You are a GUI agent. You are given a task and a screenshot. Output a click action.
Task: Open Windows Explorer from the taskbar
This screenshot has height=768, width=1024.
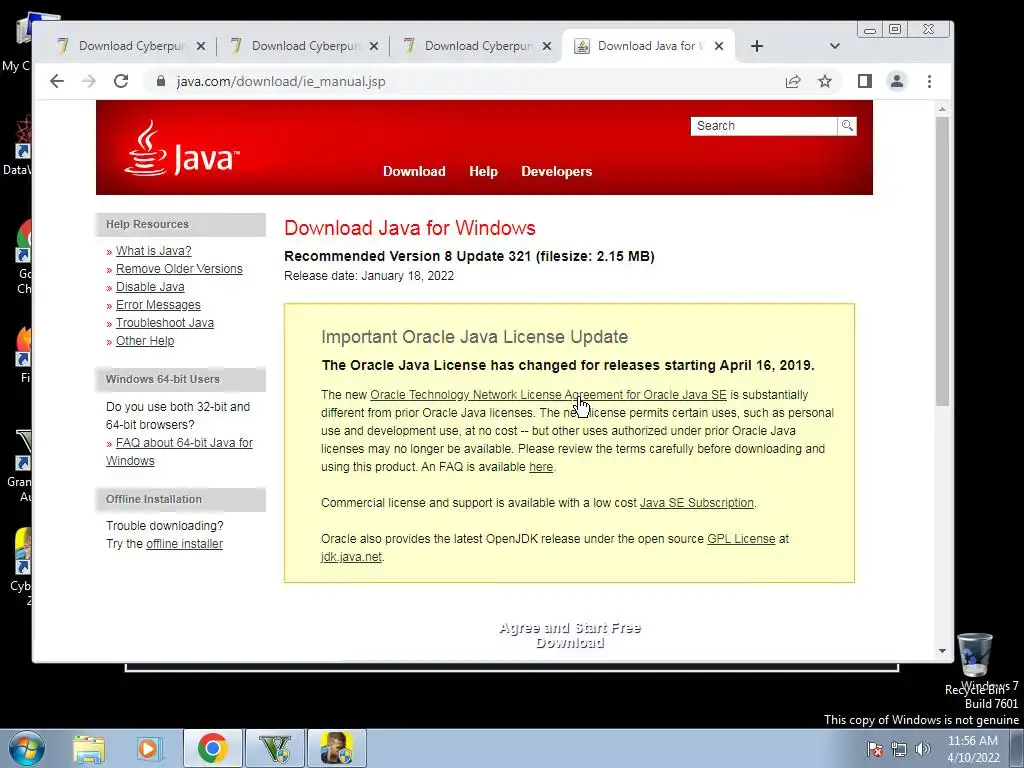[89, 748]
